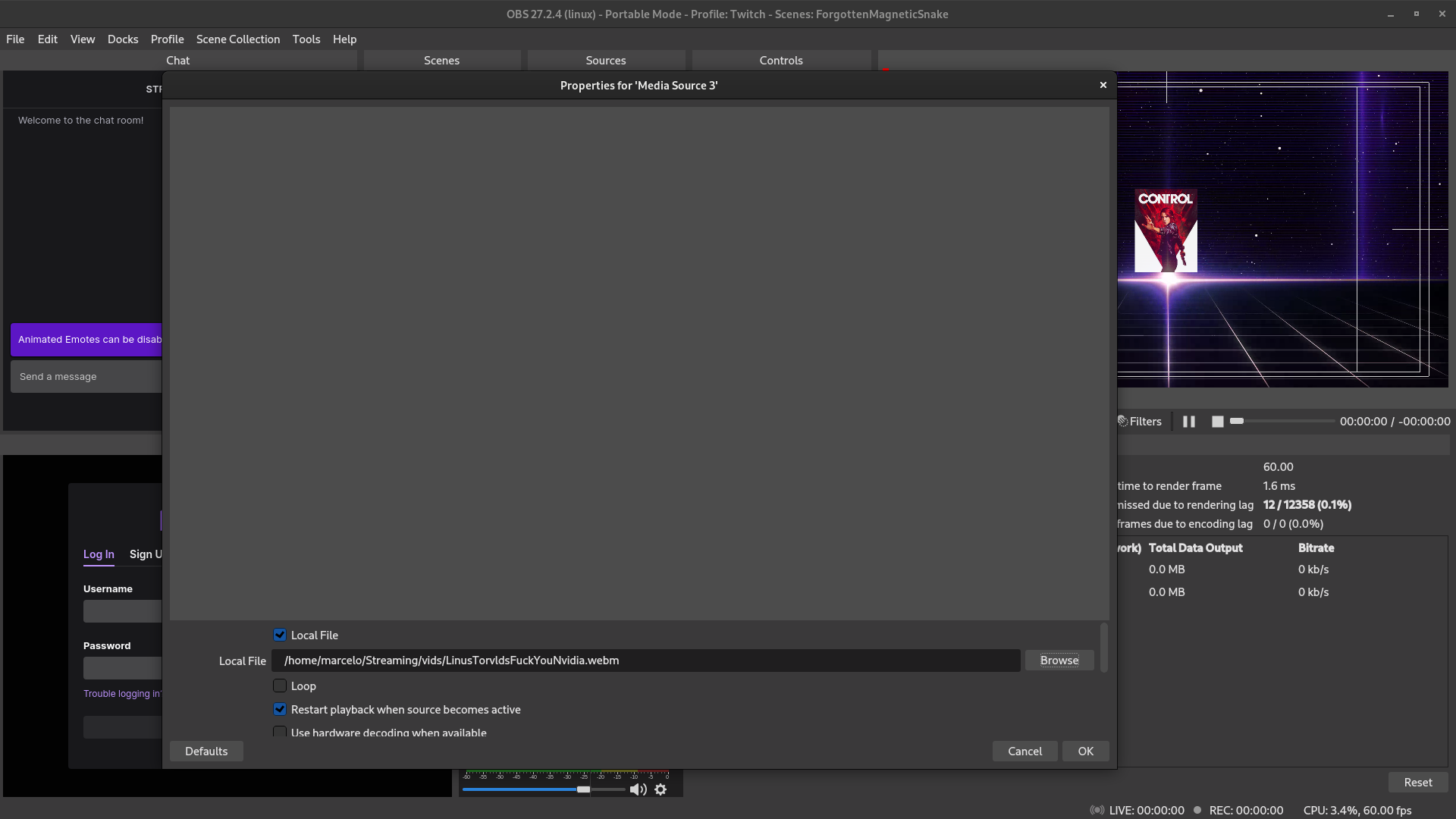The width and height of the screenshot is (1456, 819).
Task: Open the Tools menu
Action: pos(306,39)
